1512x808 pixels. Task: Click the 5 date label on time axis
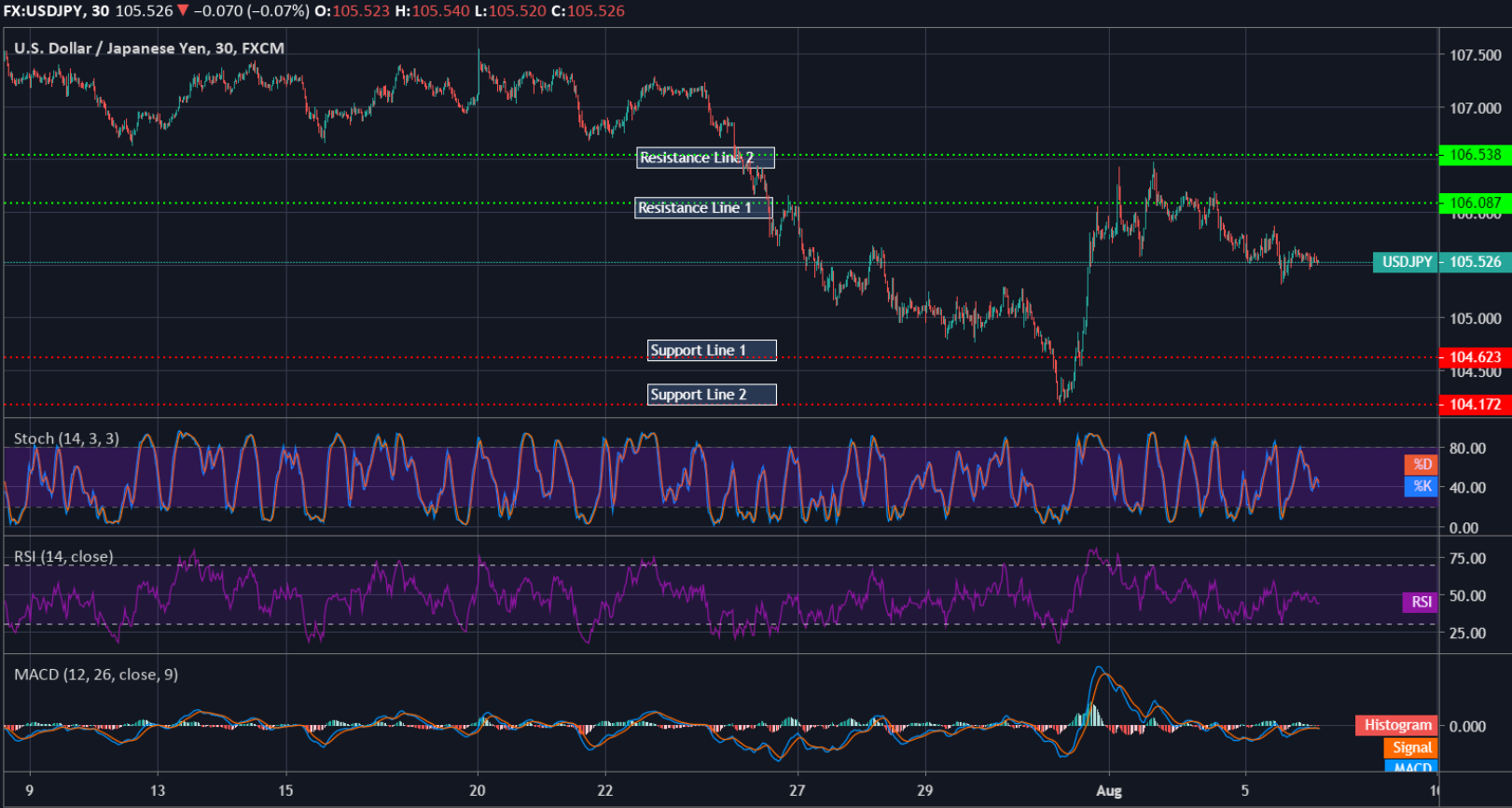tap(1244, 791)
